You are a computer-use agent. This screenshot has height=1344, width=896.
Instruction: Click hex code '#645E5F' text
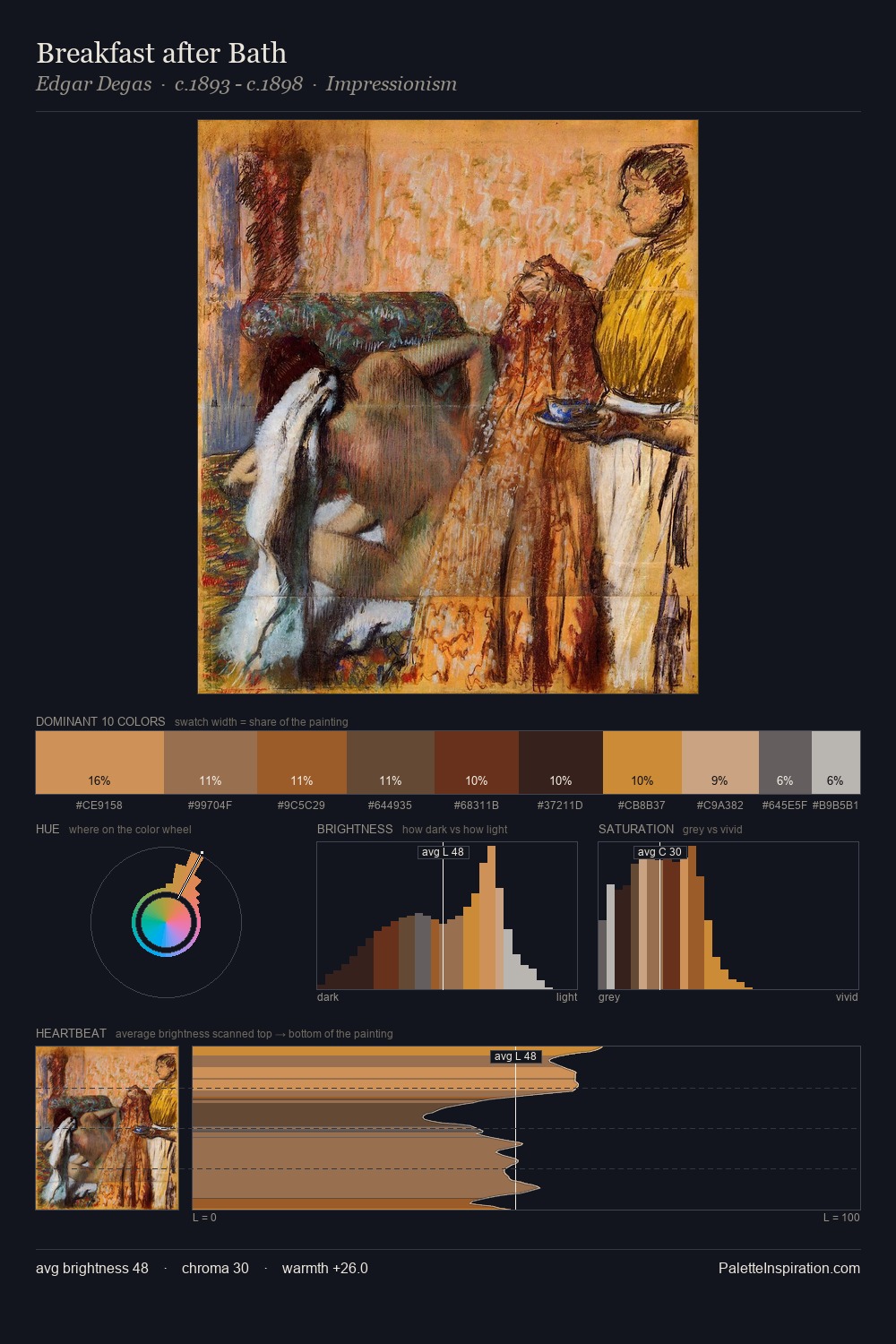(x=785, y=806)
